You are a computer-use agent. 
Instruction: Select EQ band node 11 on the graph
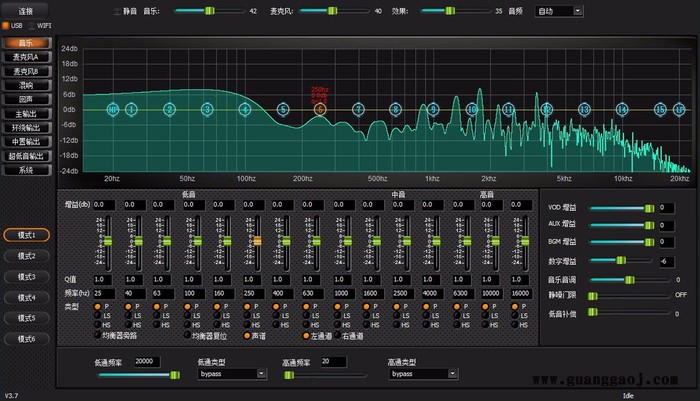508,109
